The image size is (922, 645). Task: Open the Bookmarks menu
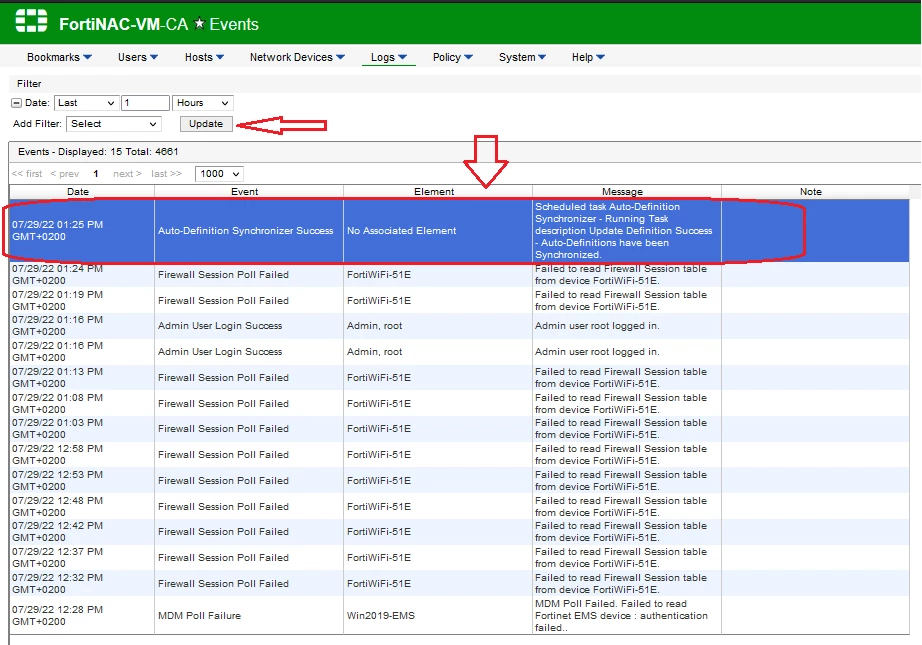[59, 57]
